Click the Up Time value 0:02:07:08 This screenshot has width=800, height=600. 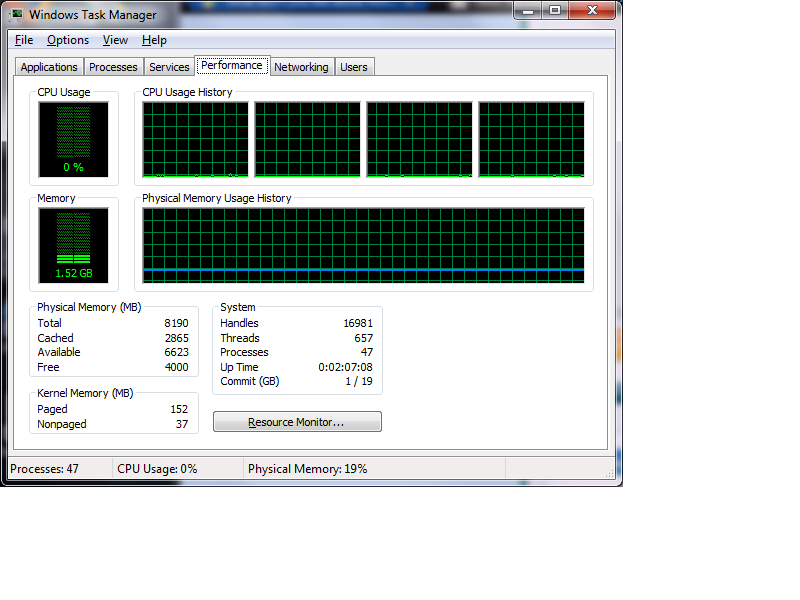click(345, 367)
